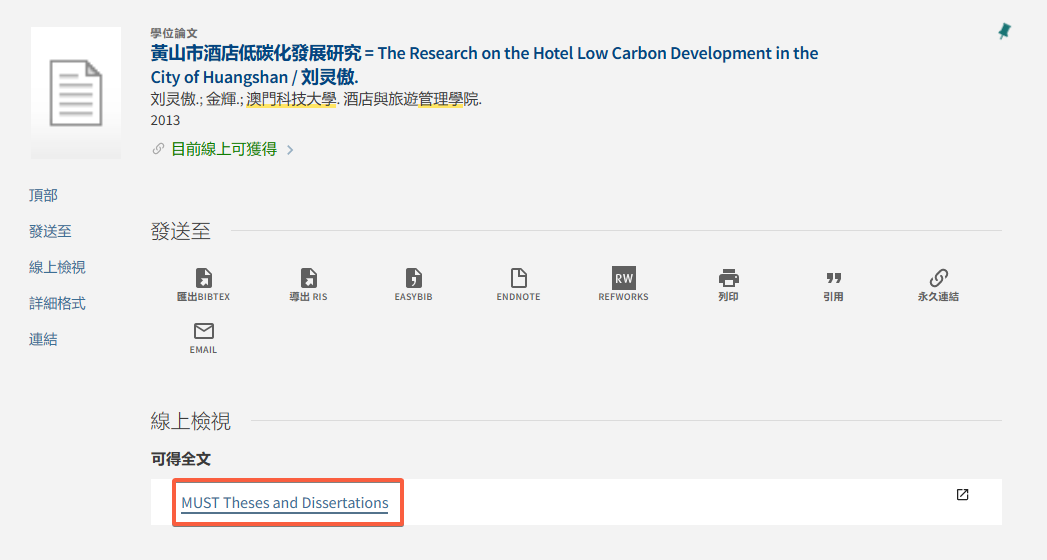Click the external link icon beside MUST Theses
Viewport: 1047px width, 560px height.
click(962, 494)
